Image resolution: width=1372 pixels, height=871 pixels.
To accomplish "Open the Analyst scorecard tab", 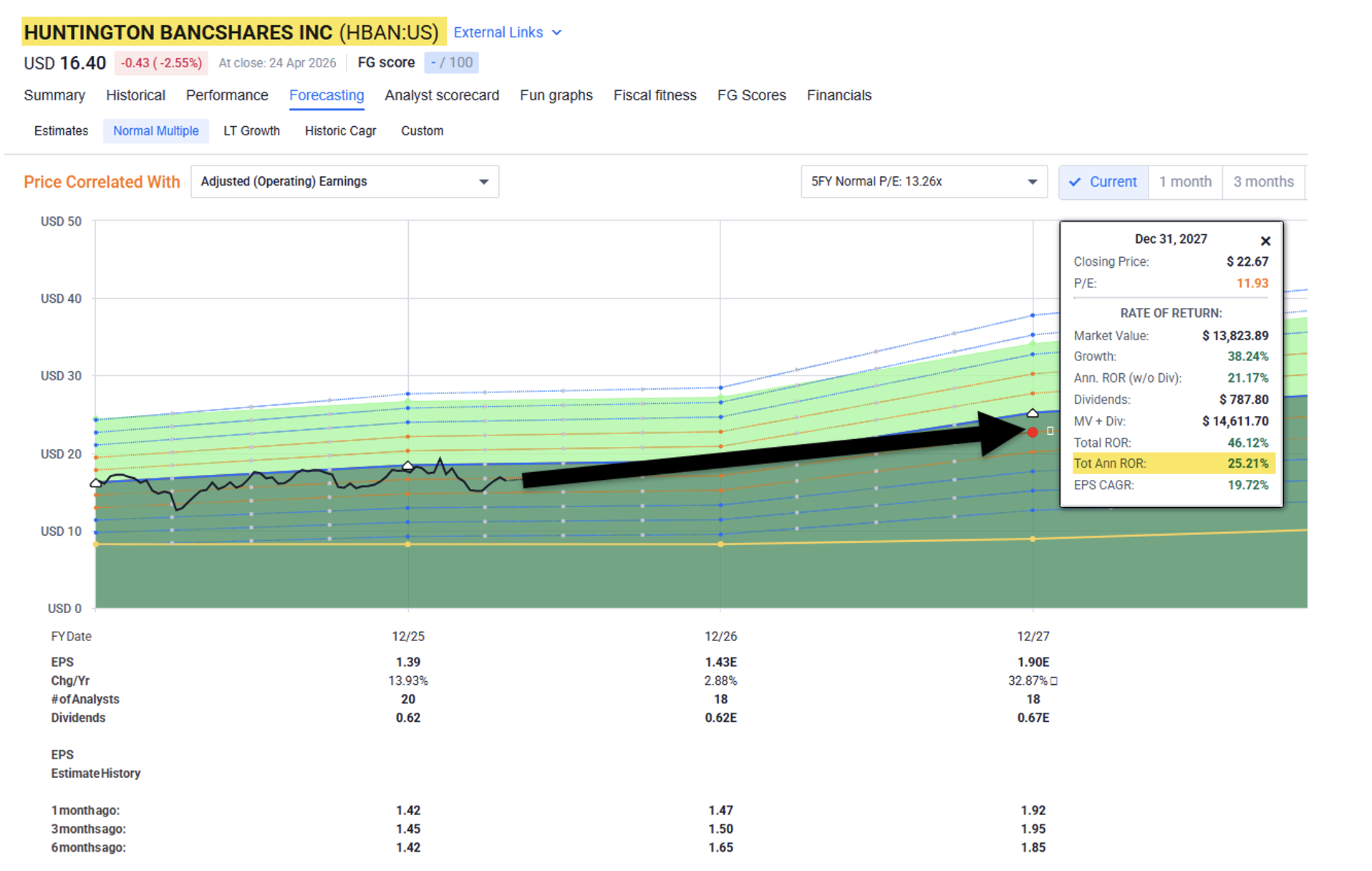I will (441, 95).
